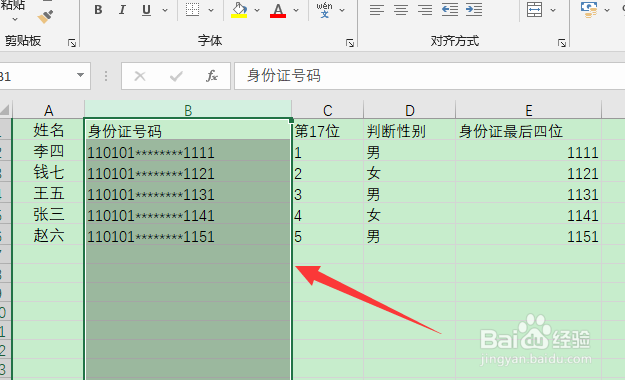The image size is (625, 380).
Task: Click name cell 李四
Action: pos(48,151)
